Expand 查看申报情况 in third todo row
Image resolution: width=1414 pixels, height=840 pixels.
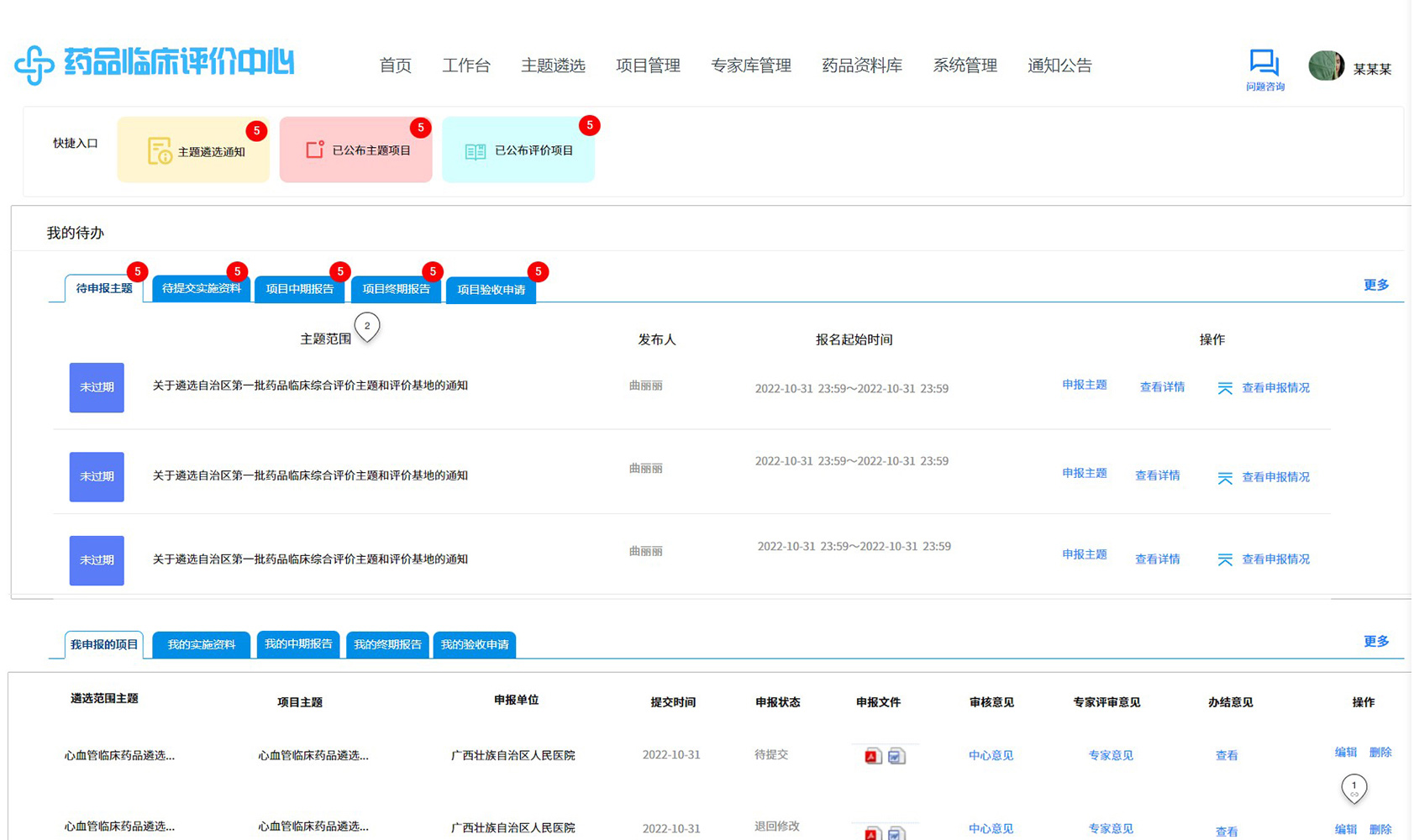pos(1264,559)
